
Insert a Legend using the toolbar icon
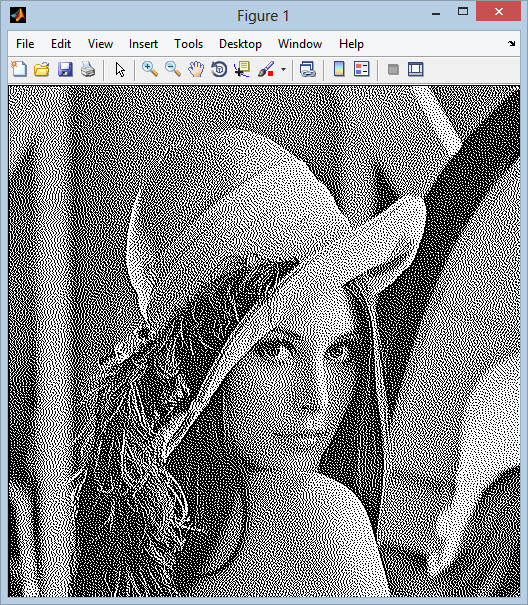coord(362,69)
